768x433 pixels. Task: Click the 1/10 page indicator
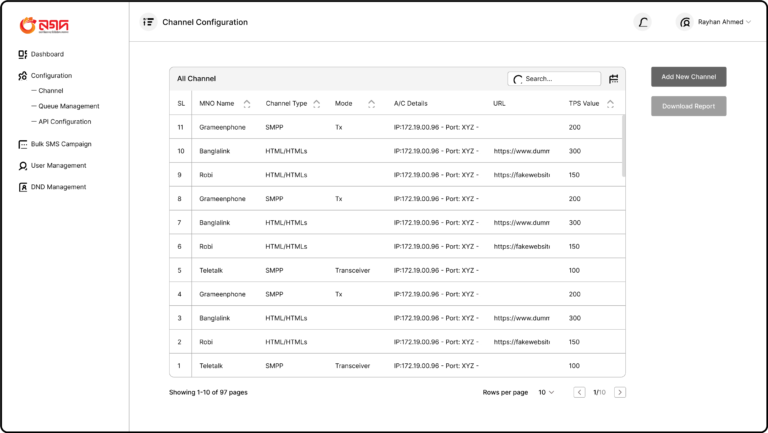600,392
